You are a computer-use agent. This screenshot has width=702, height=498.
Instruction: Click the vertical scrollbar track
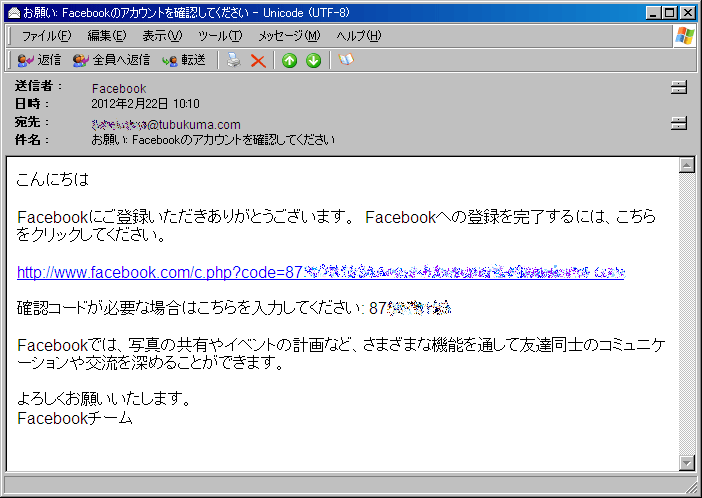click(x=687, y=313)
